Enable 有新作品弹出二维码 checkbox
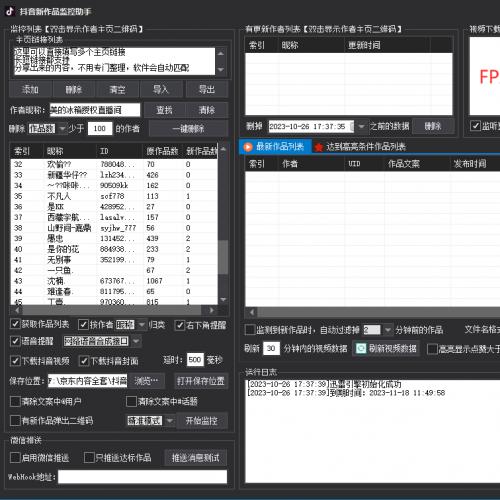 tap(15, 420)
